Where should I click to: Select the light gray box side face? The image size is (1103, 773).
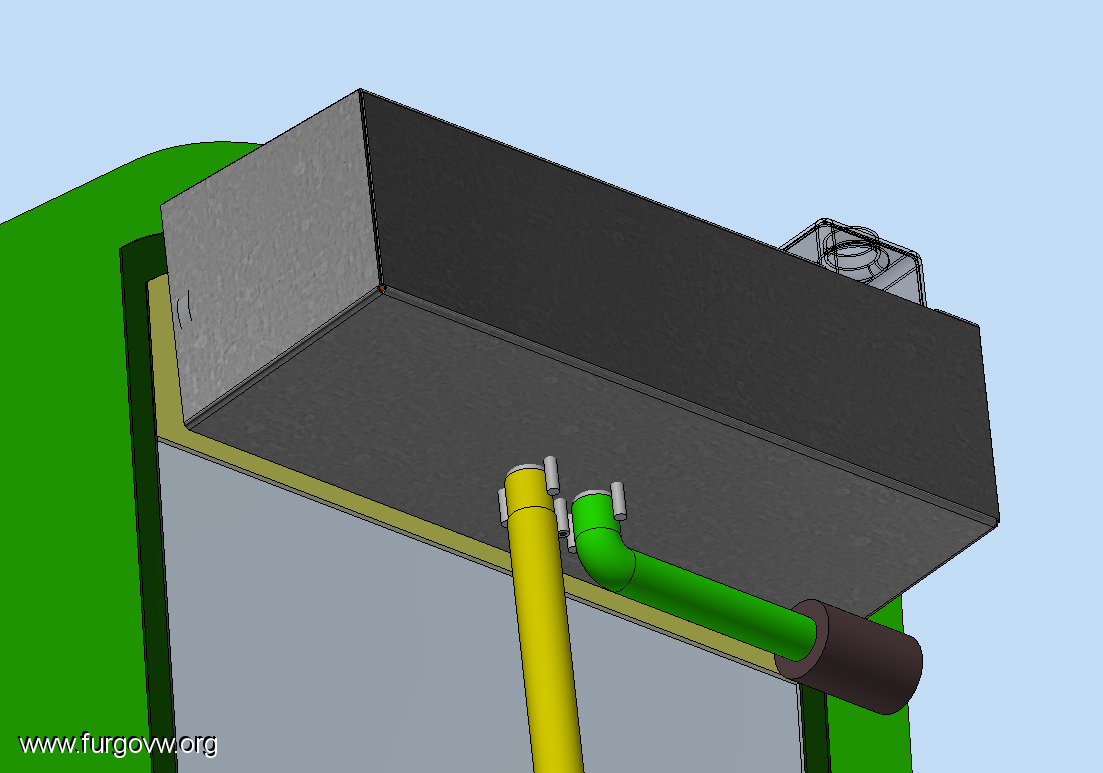click(271, 257)
